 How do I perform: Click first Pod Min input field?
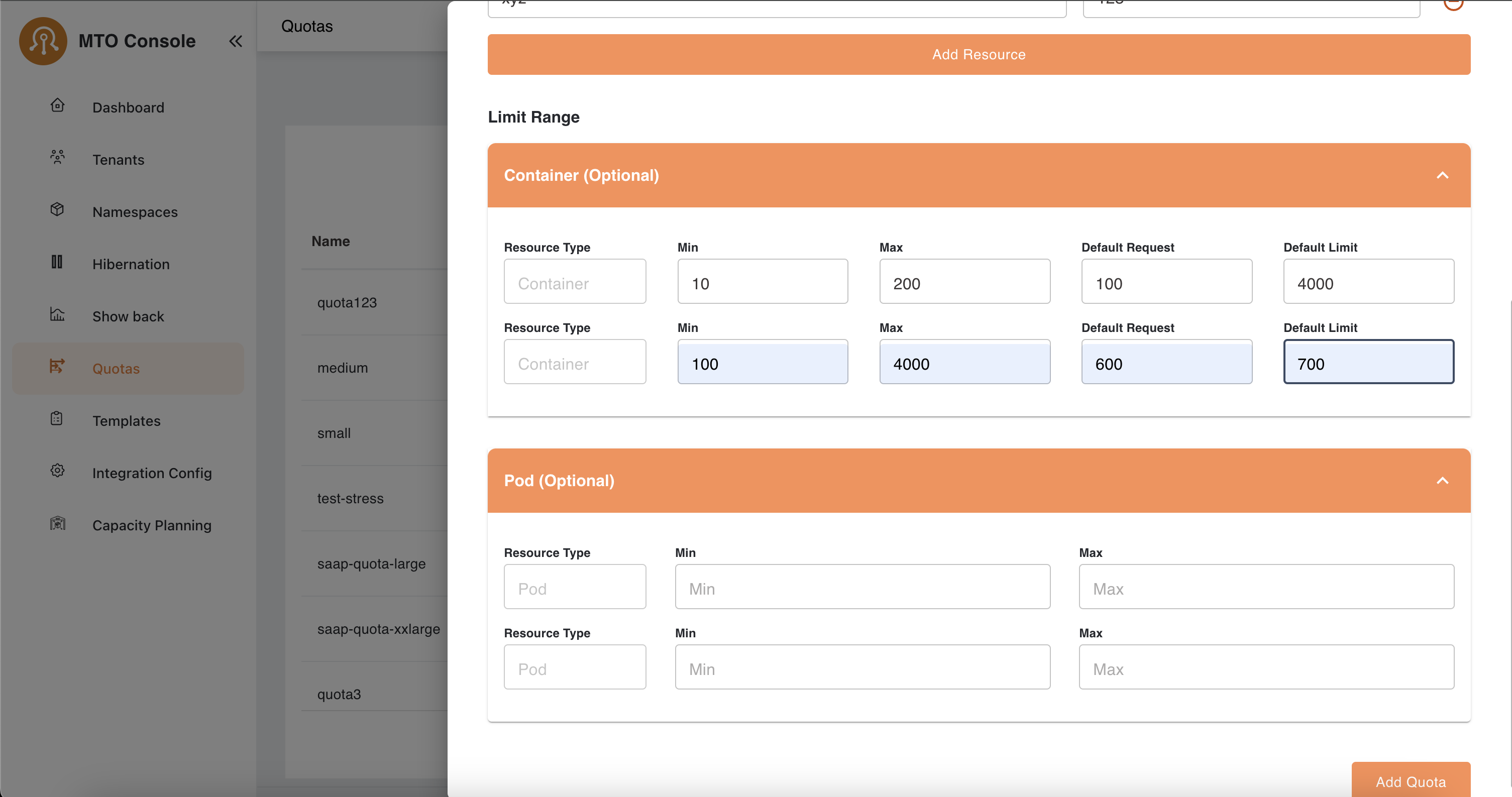point(861,587)
